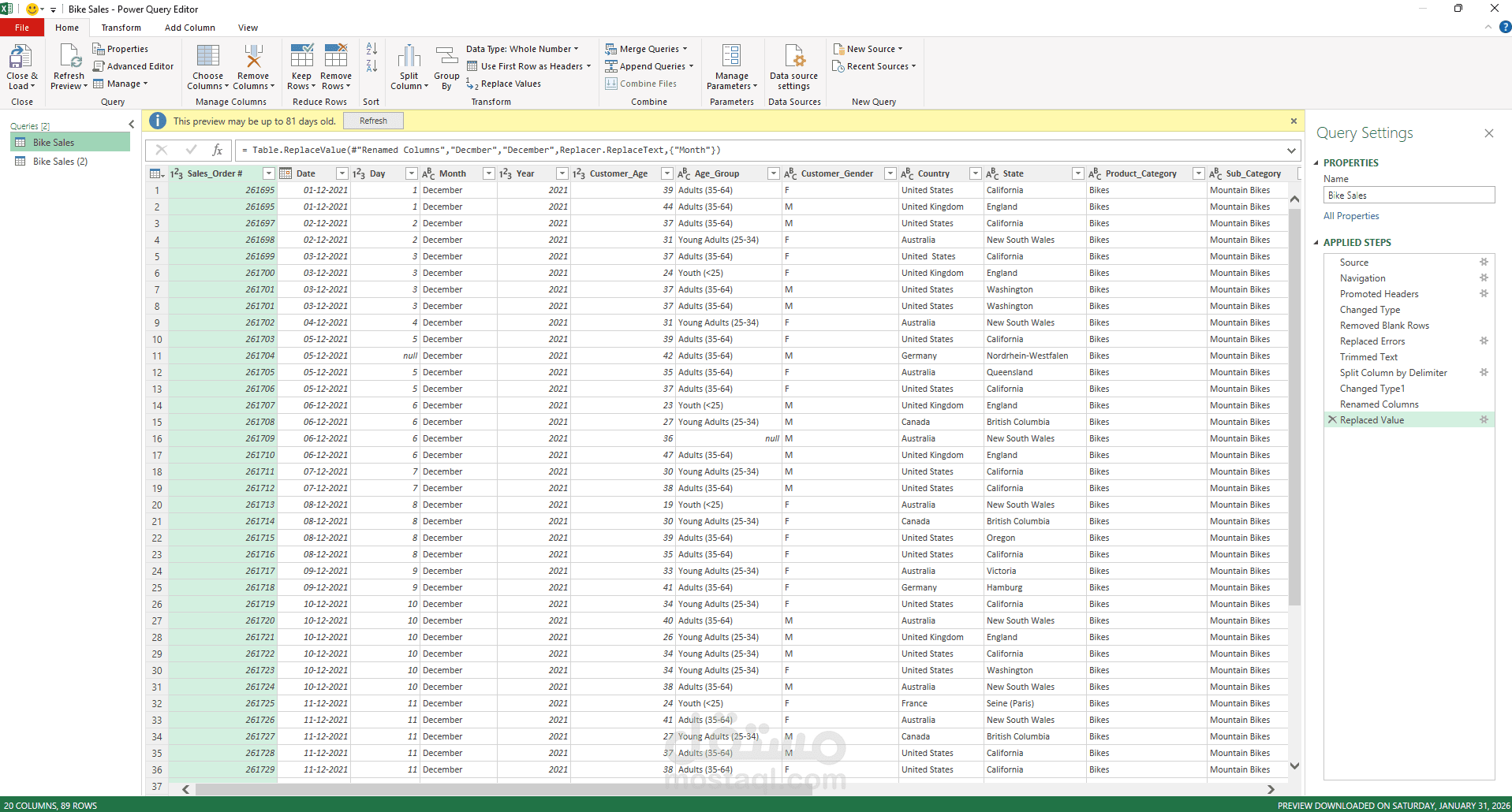Click the Split Column icon
This screenshot has width=1512, height=812.
[409, 56]
